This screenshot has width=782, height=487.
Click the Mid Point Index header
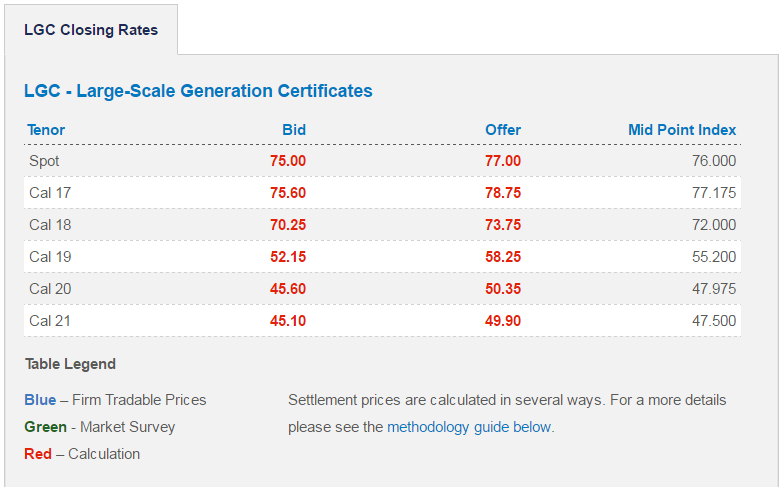coord(682,130)
